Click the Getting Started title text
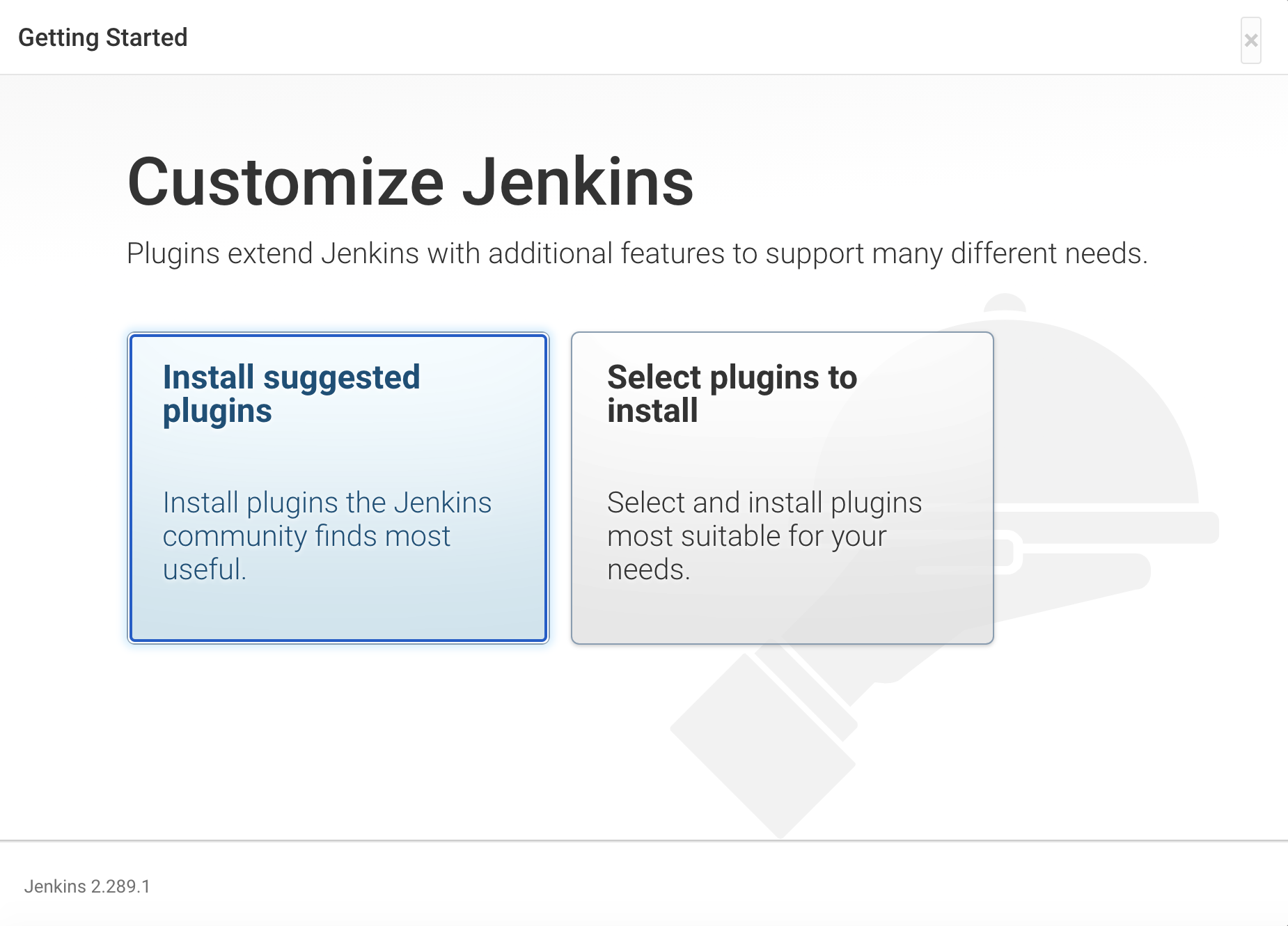This screenshot has height=926, width=1288. coord(103,38)
